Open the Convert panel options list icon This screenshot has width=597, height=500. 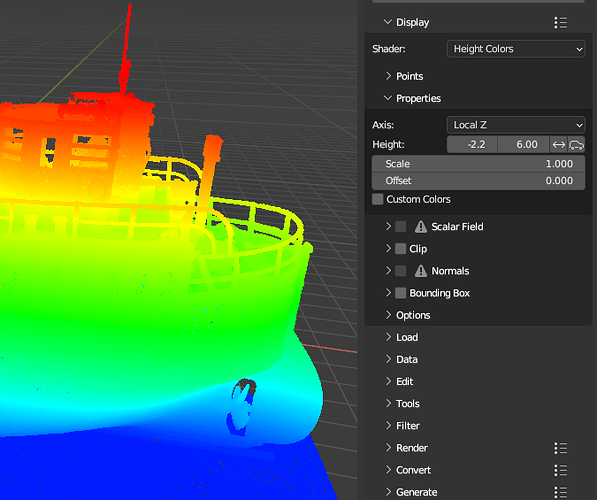coord(560,470)
